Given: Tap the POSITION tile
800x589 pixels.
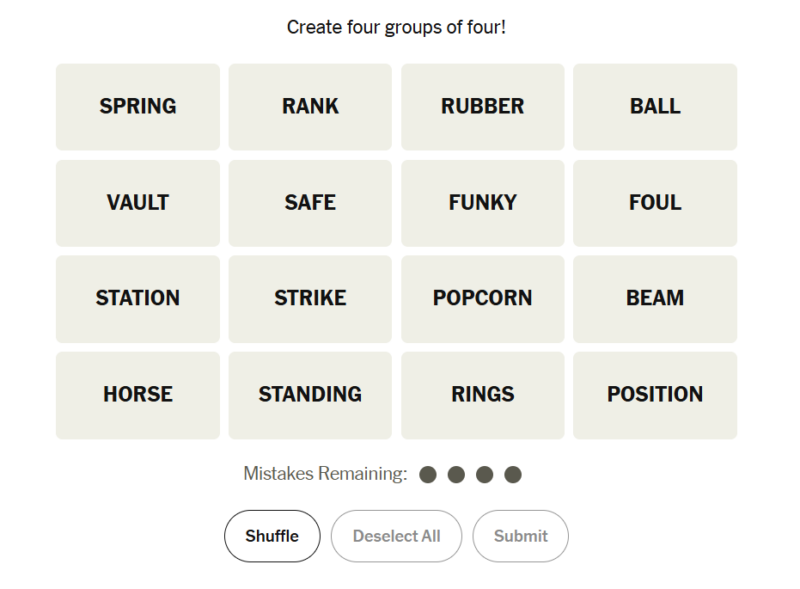Looking at the screenshot, I should [655, 395].
